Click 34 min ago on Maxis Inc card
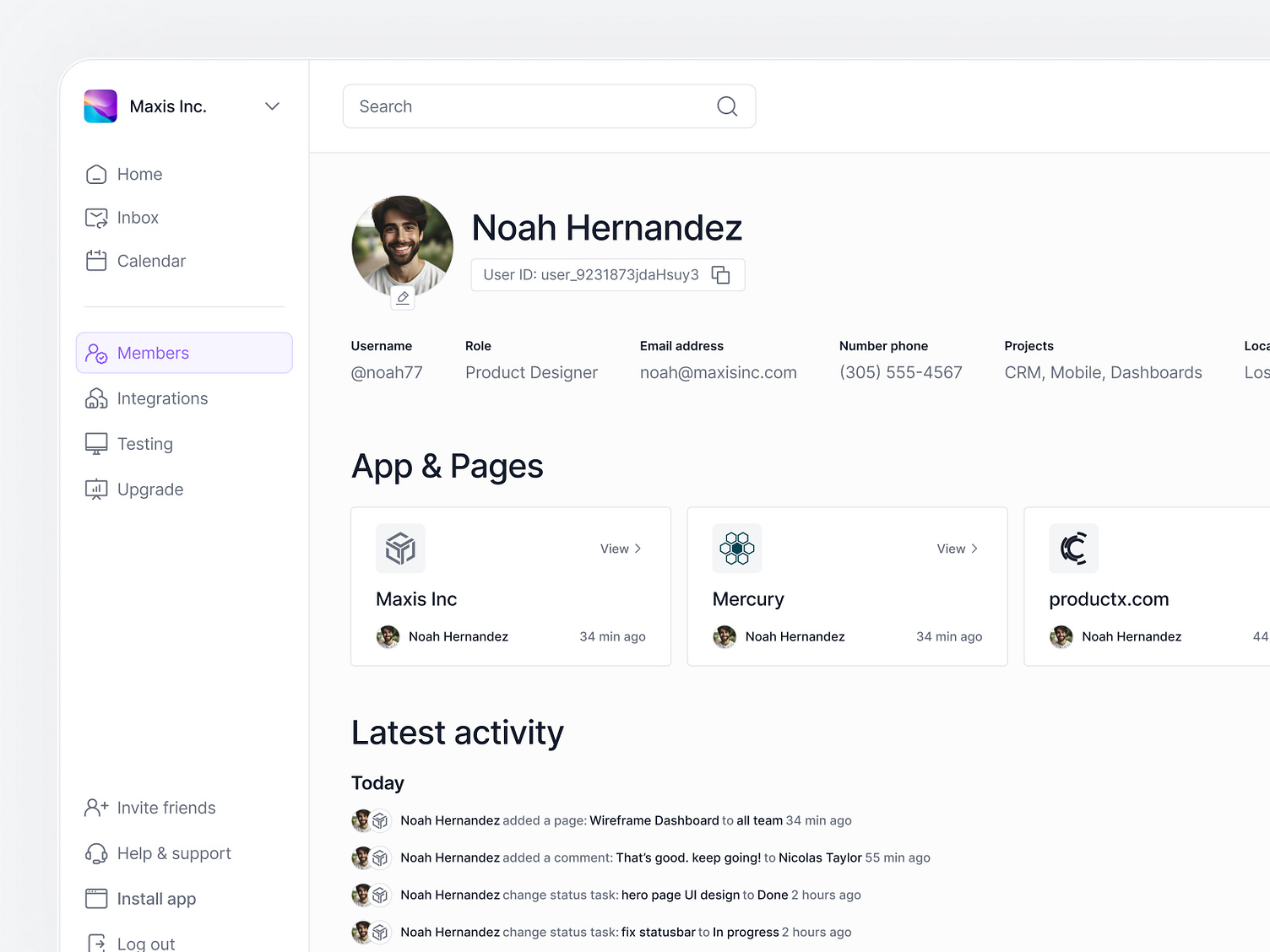 point(612,636)
